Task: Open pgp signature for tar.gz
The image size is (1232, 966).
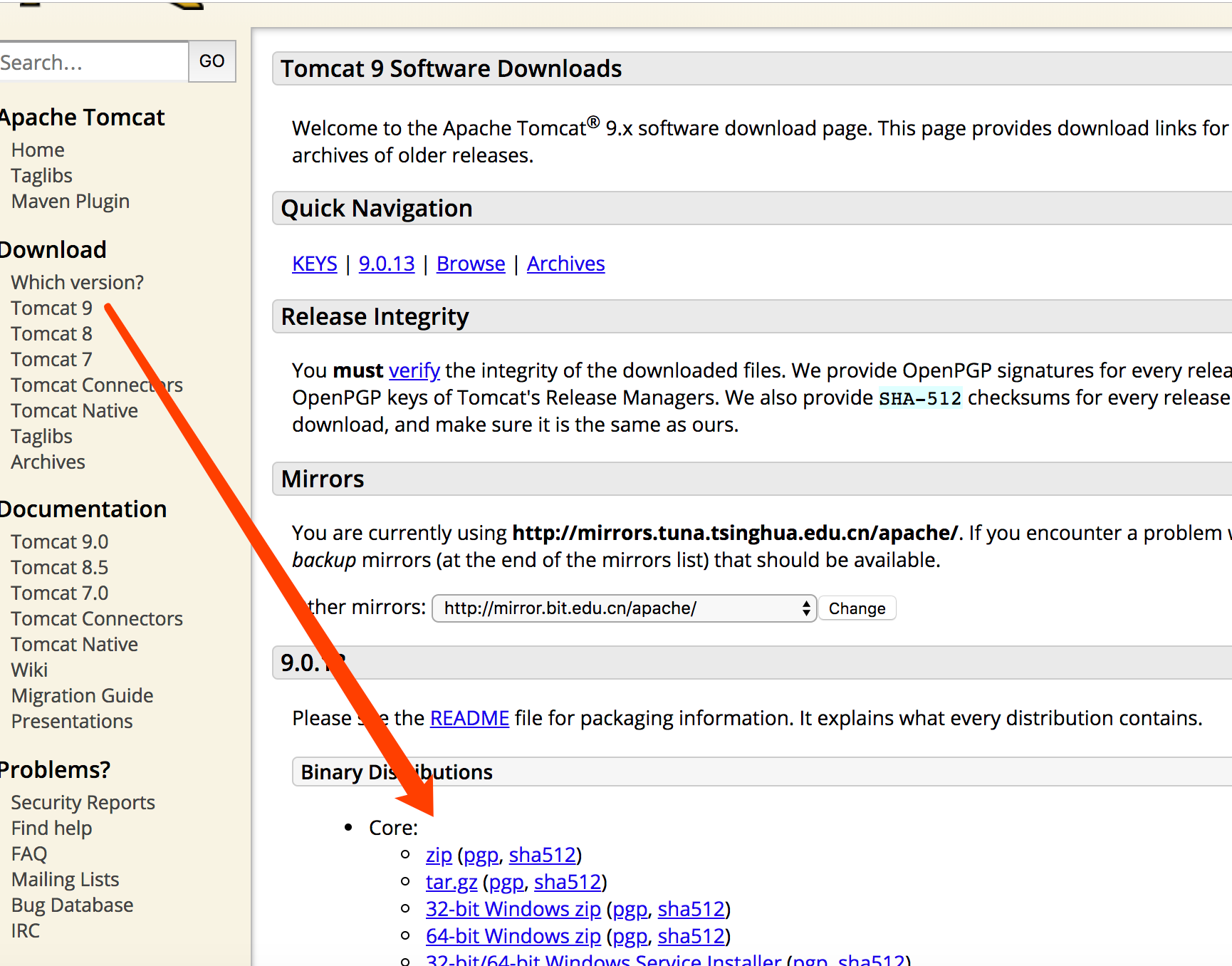Action: (507, 883)
